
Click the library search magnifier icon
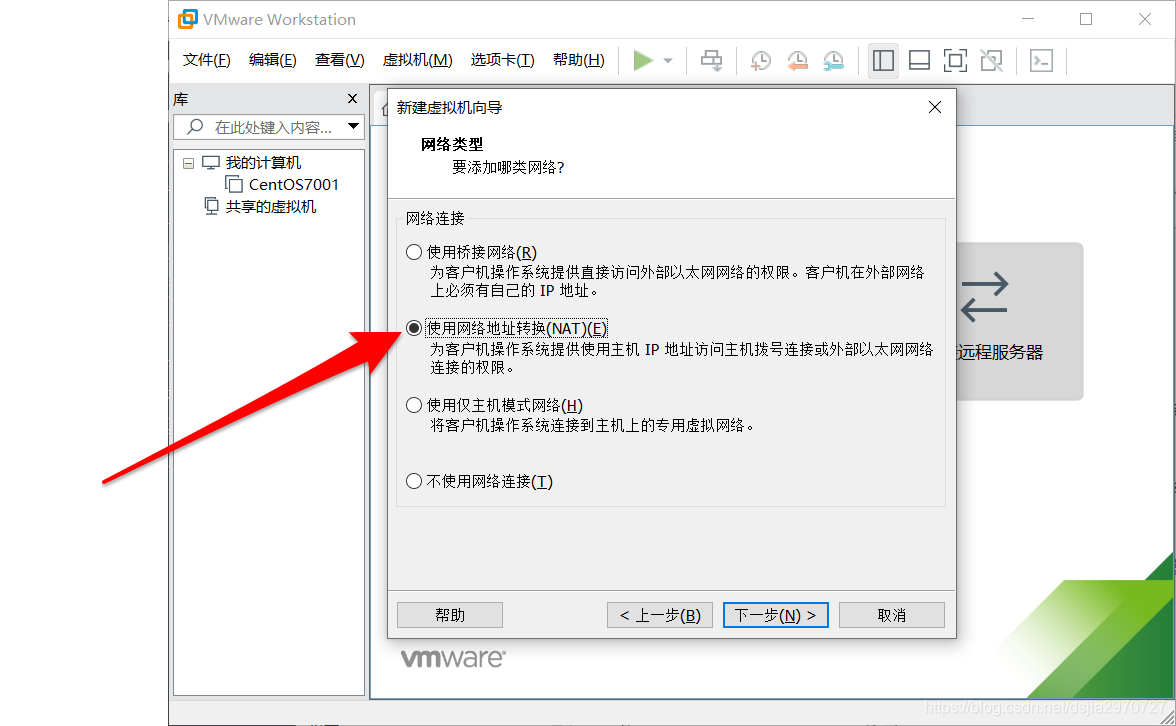195,127
